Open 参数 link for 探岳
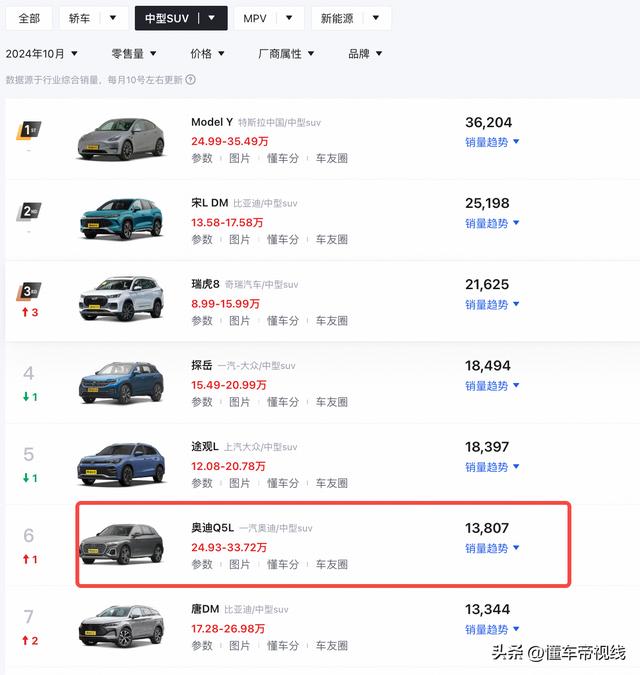 (x=202, y=402)
